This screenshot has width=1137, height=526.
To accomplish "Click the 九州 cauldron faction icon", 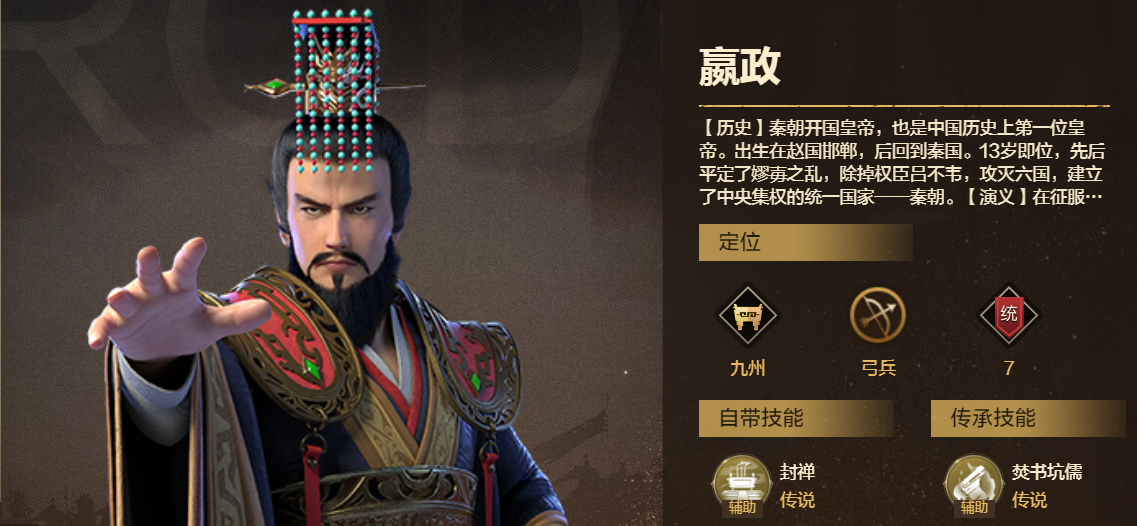I will pos(747,316).
